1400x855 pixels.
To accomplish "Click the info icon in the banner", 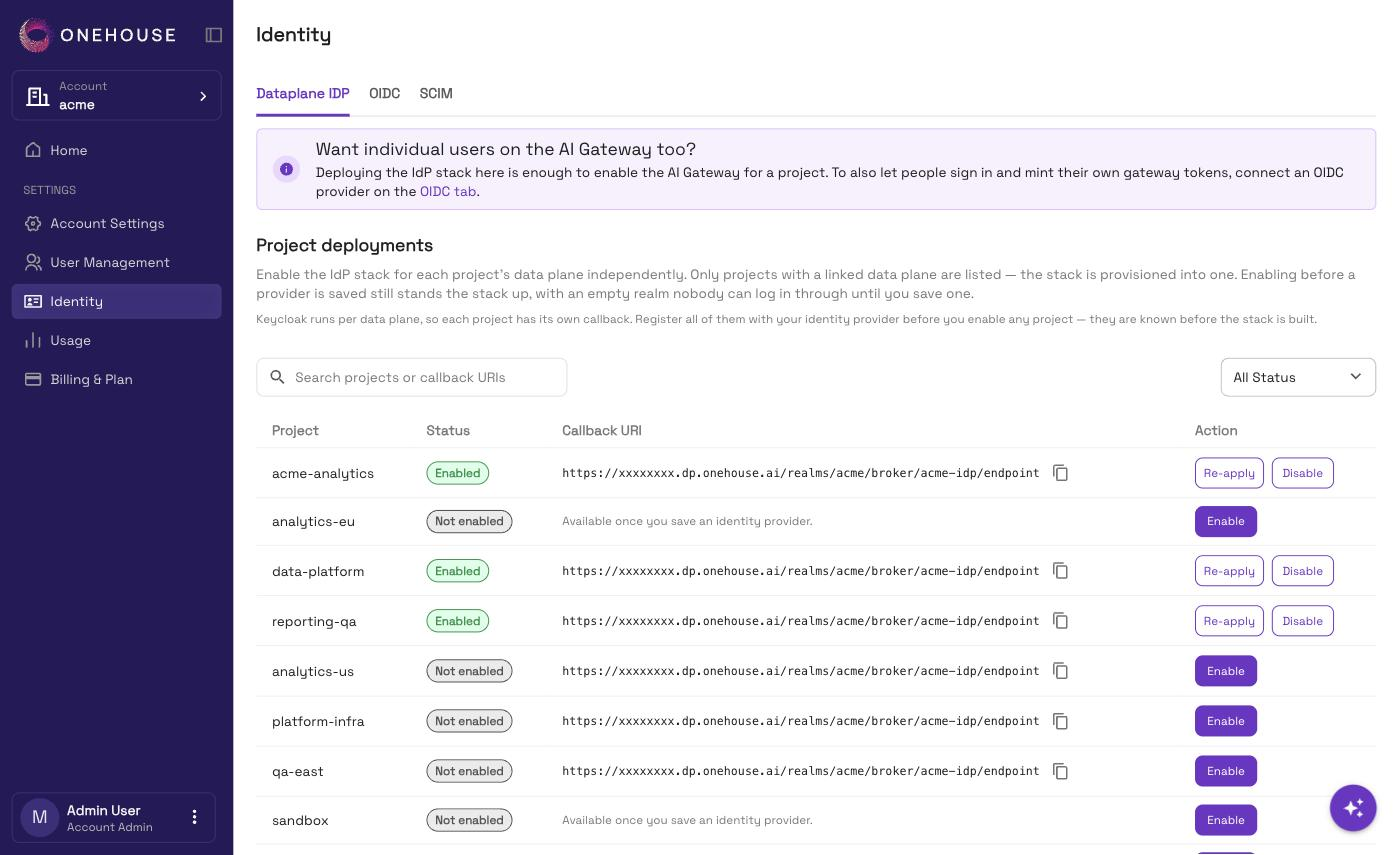I will (286, 169).
